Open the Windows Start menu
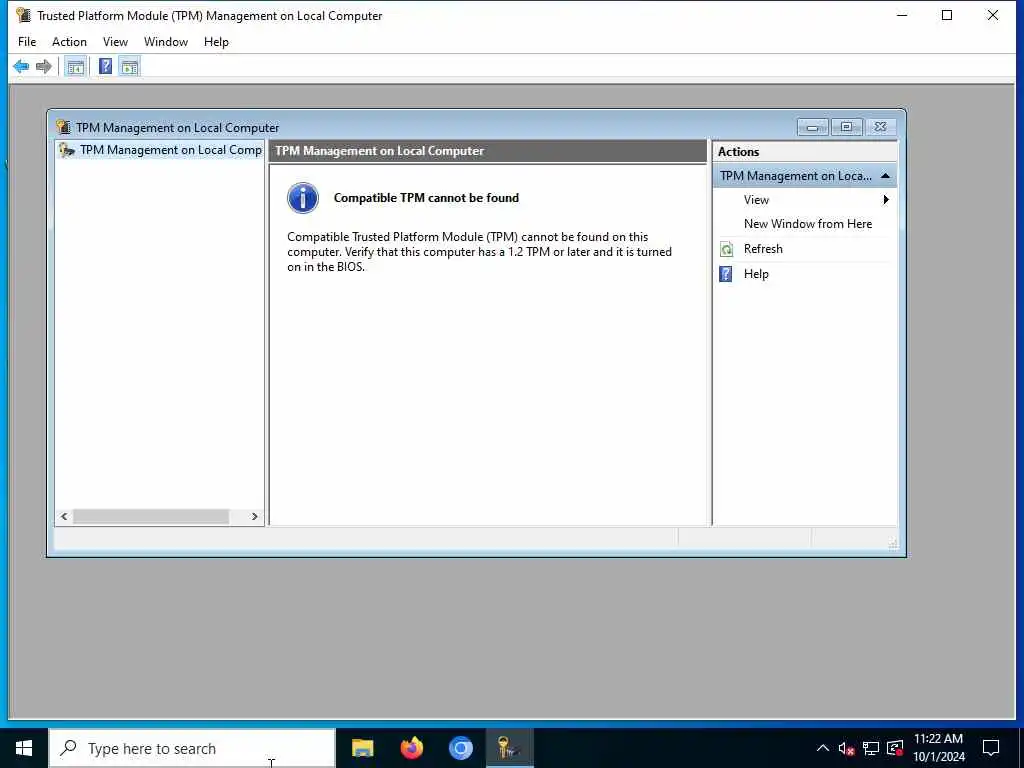1024x768 pixels. (x=24, y=748)
